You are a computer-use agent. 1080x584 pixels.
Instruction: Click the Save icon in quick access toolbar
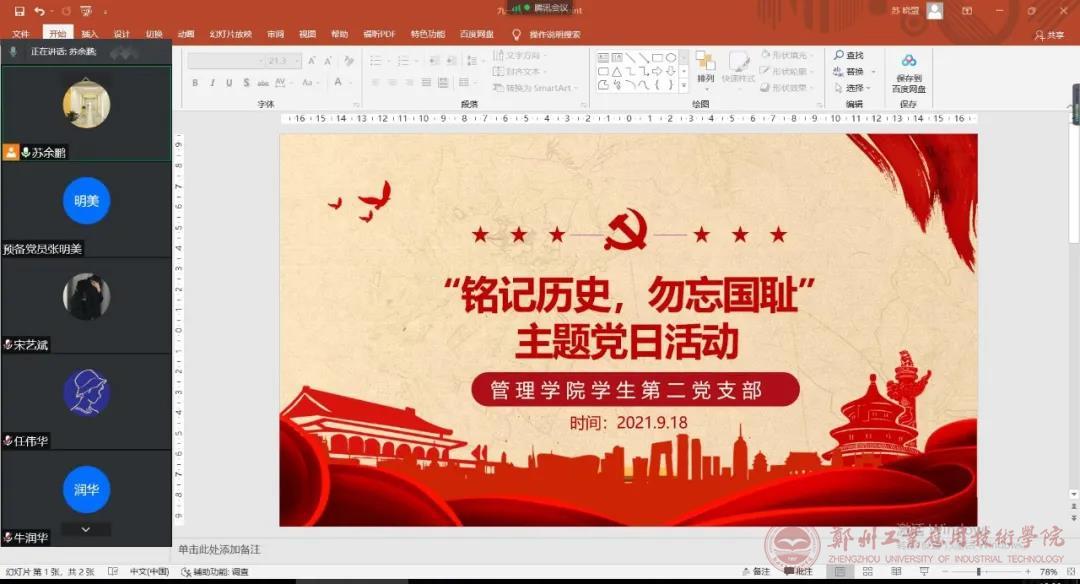(19, 11)
